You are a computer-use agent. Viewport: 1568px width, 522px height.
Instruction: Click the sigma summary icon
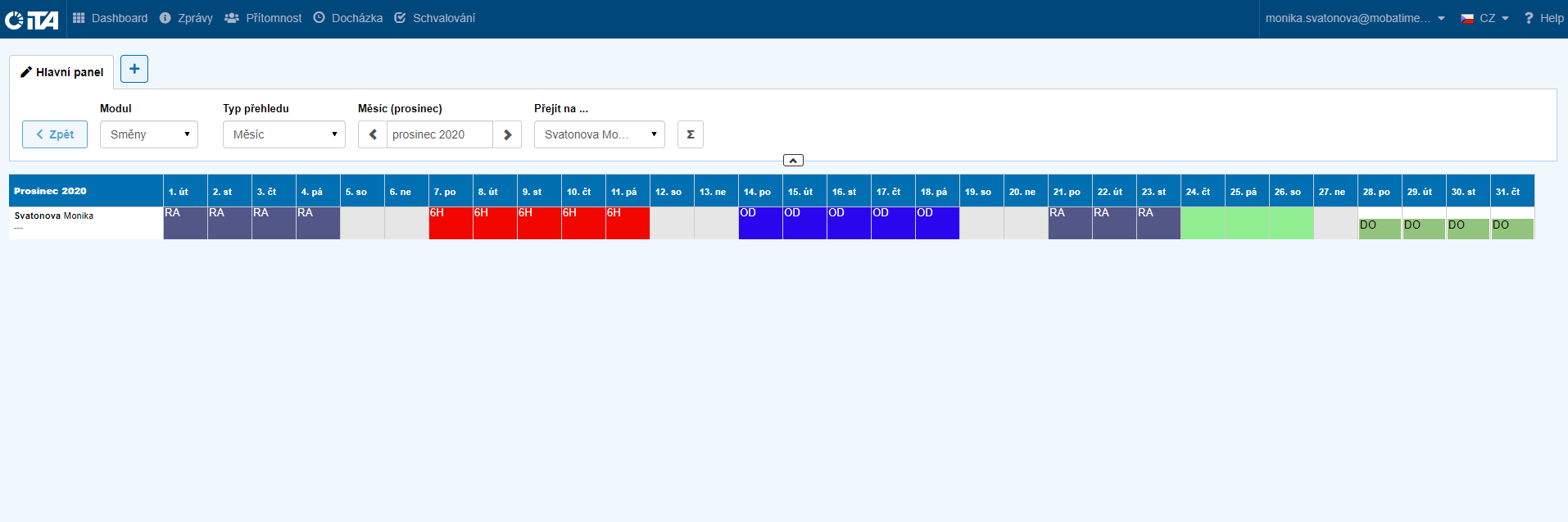pos(691,134)
